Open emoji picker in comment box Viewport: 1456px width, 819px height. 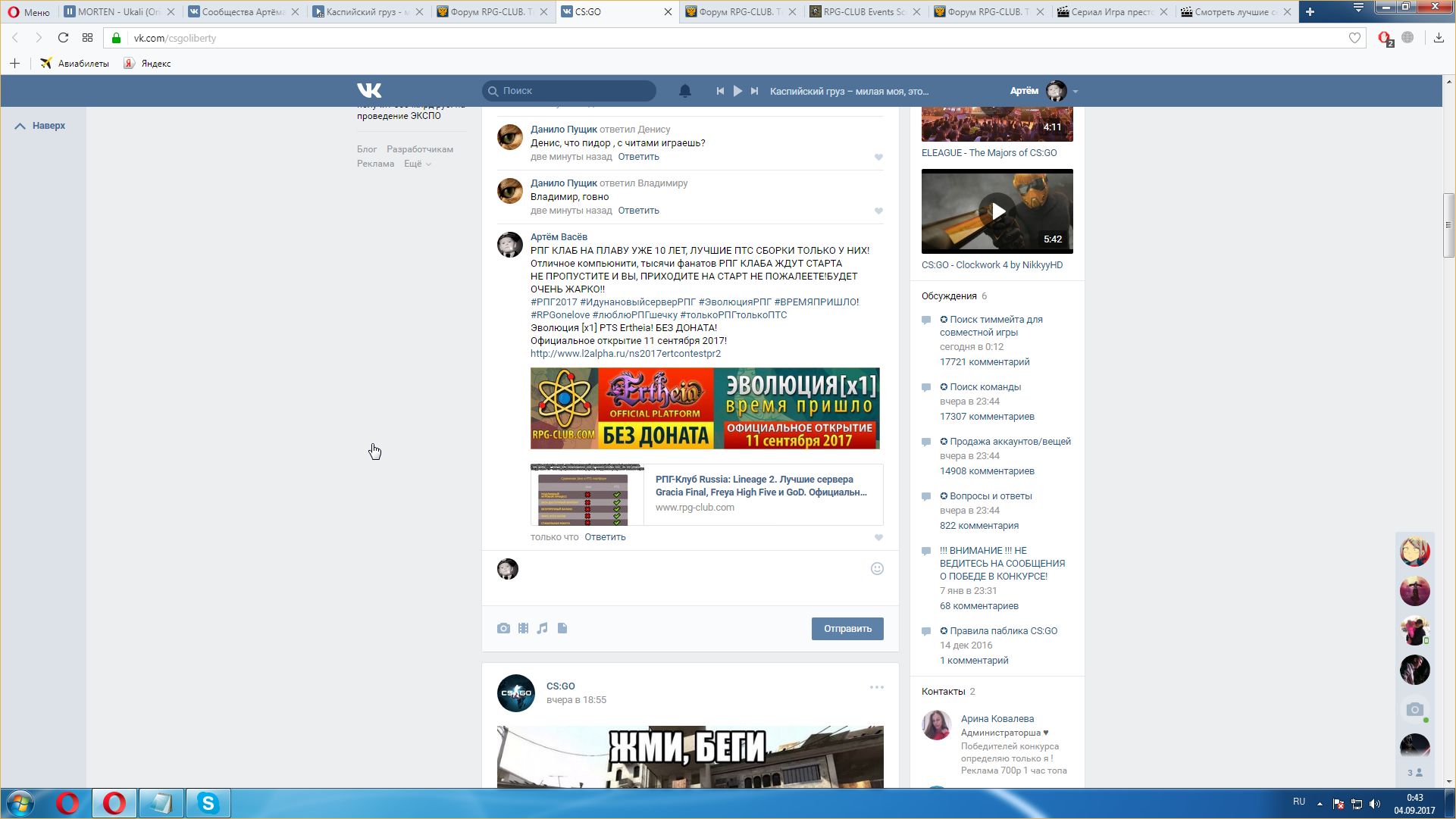[x=877, y=569]
